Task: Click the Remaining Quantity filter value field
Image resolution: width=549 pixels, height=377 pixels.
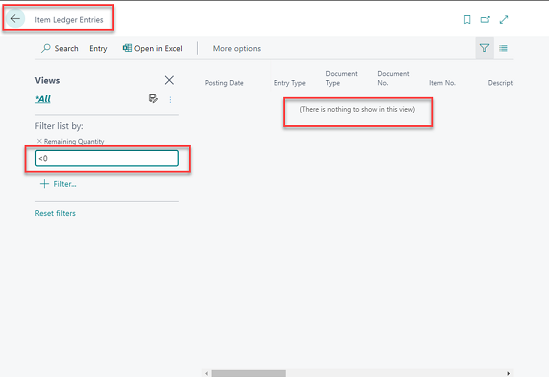Action: (107, 158)
